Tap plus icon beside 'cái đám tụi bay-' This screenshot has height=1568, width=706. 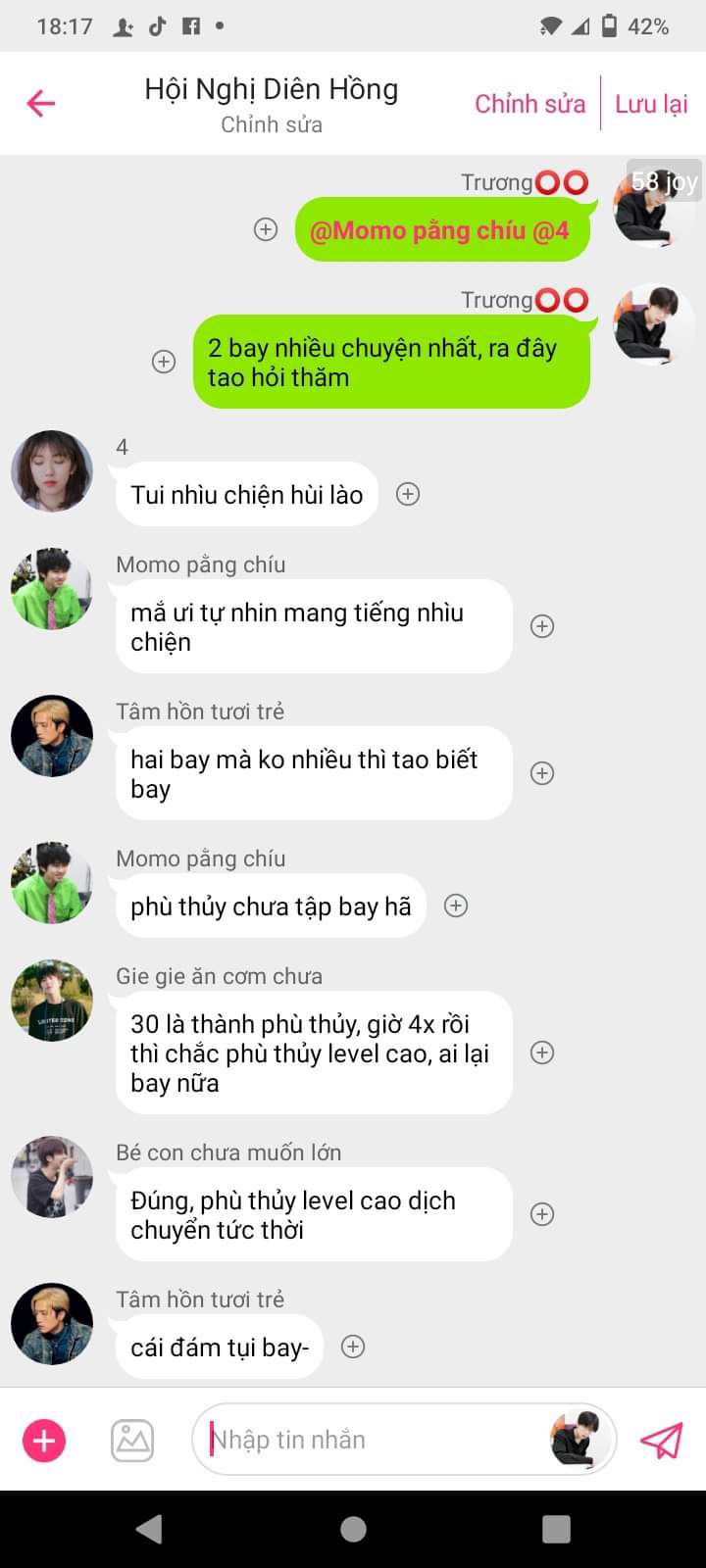(x=353, y=1347)
